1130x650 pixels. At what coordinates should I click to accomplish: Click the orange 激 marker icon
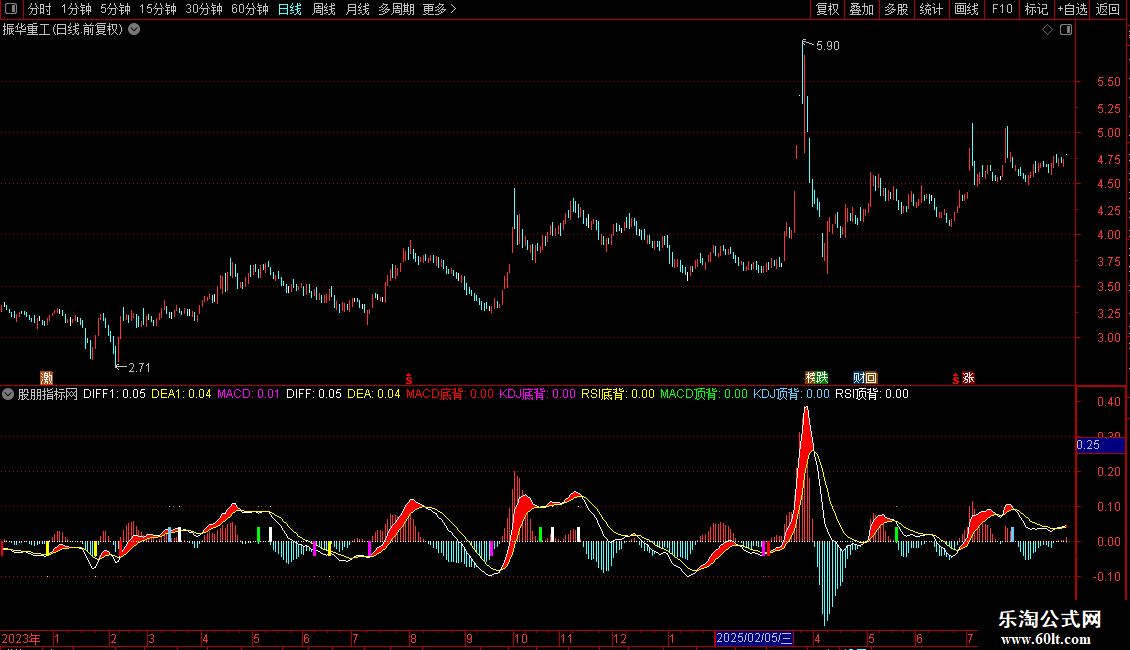tap(46, 378)
